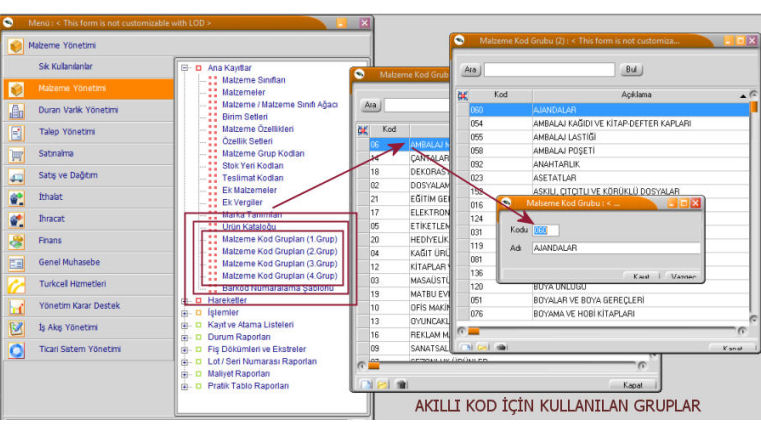This screenshot has width=761, height=433.
Task: Click the Satış ve Dağıtım truck icon
Action: tap(16, 176)
